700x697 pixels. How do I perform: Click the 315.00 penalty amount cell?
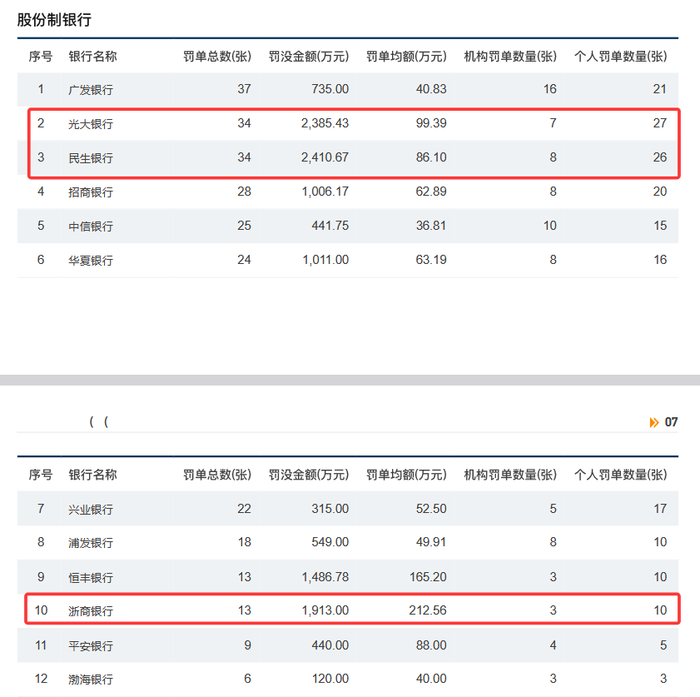click(x=330, y=509)
